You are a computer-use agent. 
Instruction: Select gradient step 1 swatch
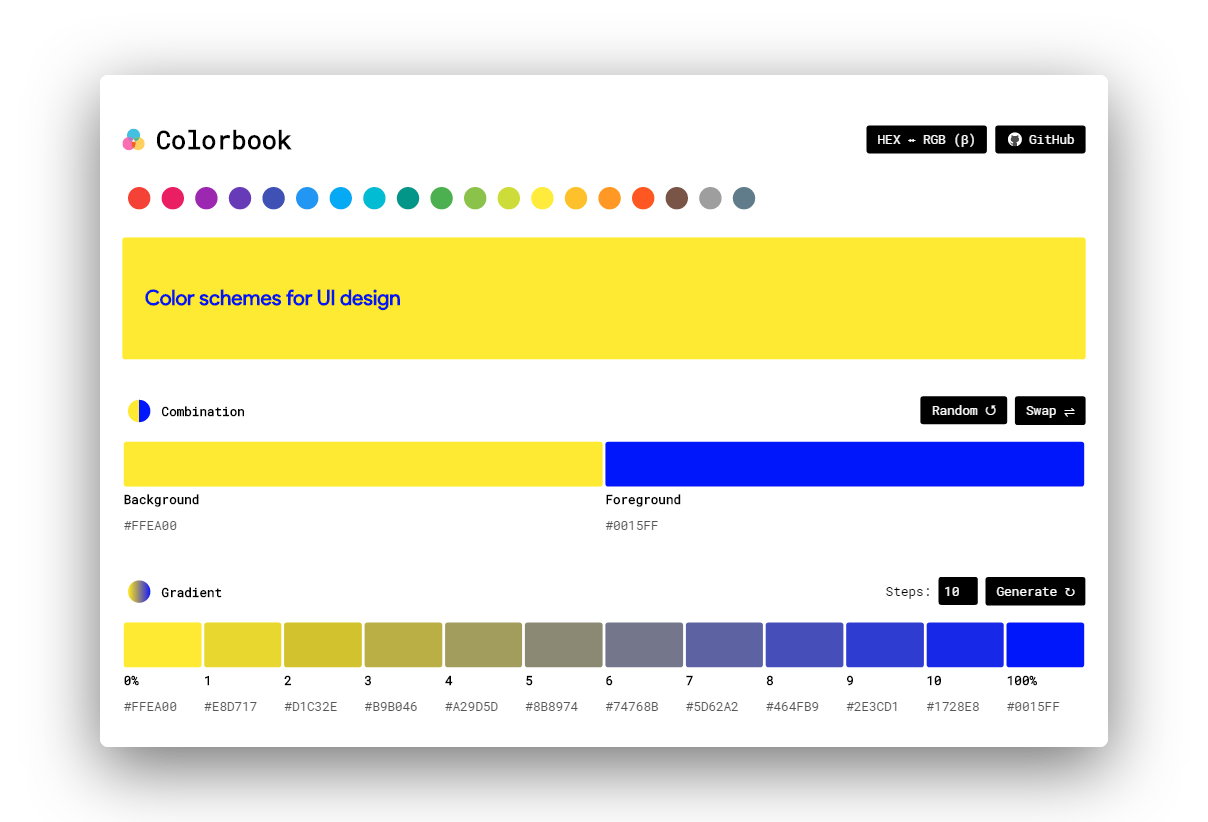tap(243, 645)
